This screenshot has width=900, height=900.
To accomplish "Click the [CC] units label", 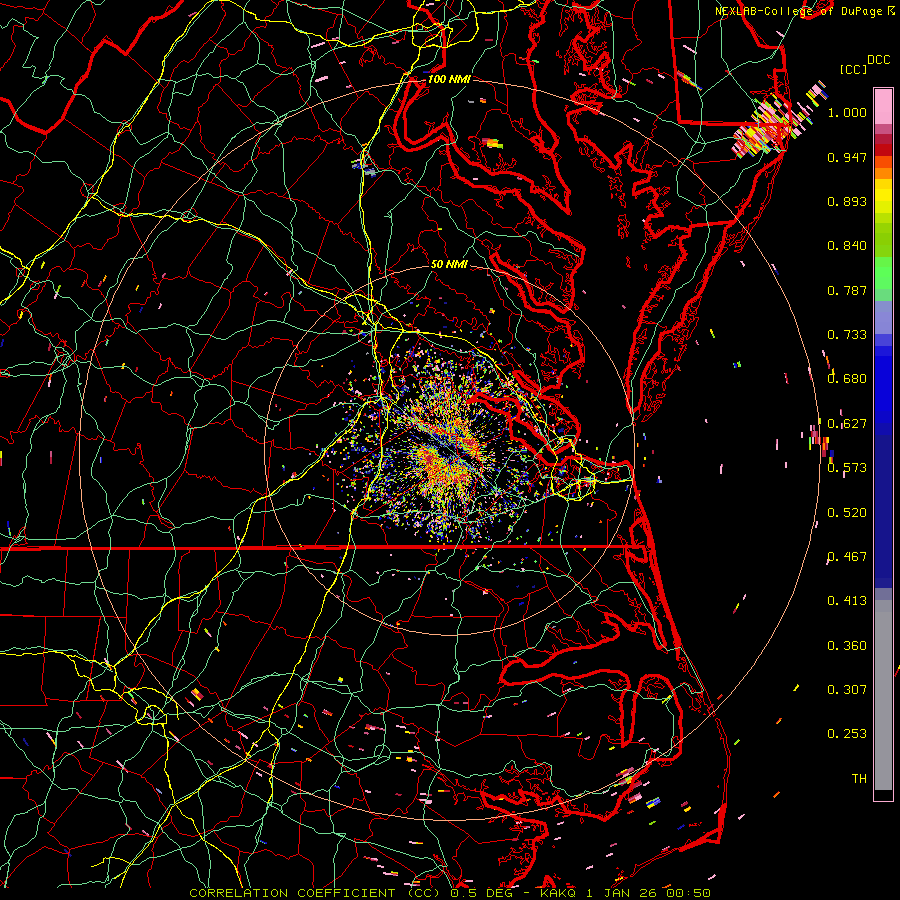I will (x=853, y=69).
